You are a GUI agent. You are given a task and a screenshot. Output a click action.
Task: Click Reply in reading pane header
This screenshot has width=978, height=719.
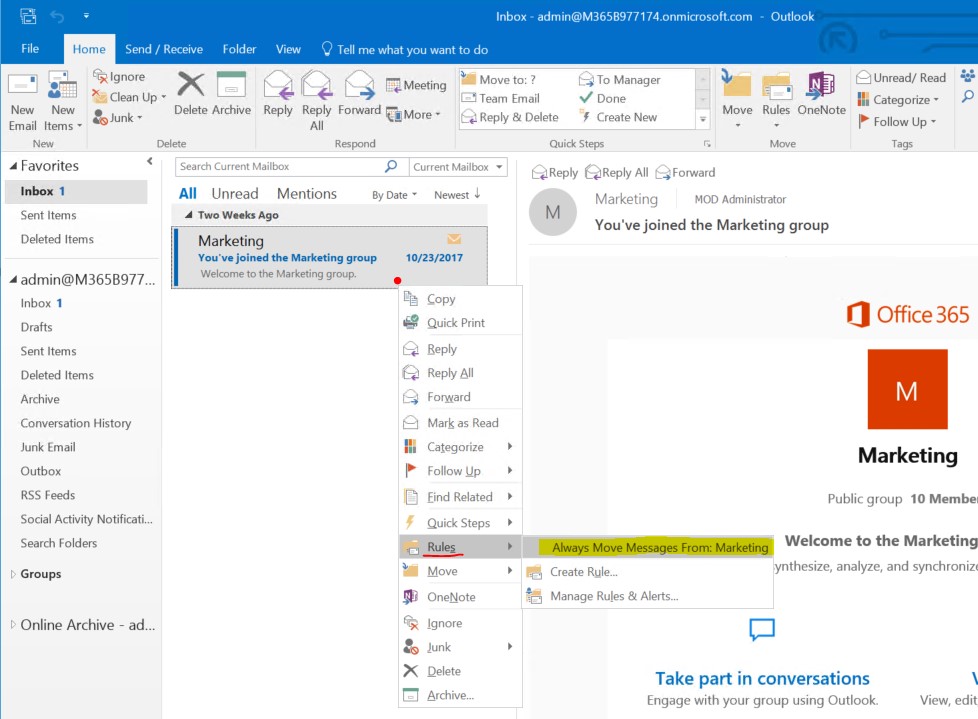click(554, 172)
